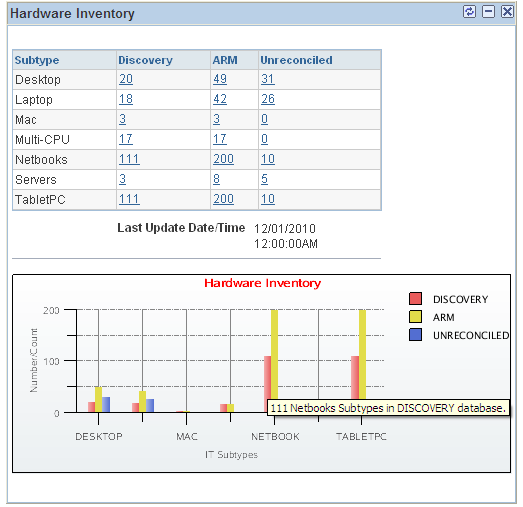Open Multi-CPU Discovery count 17
This screenshot has height=507, width=523.
pyautogui.click(x=126, y=139)
